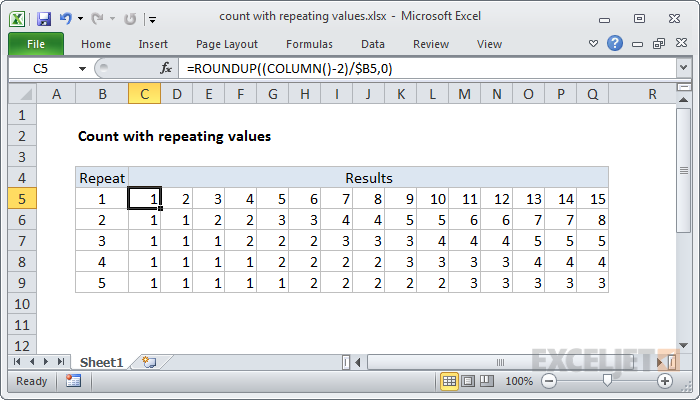Open Customize Quick Access Toolbar dropdown
The height and width of the screenshot is (400, 700).
coord(153,20)
